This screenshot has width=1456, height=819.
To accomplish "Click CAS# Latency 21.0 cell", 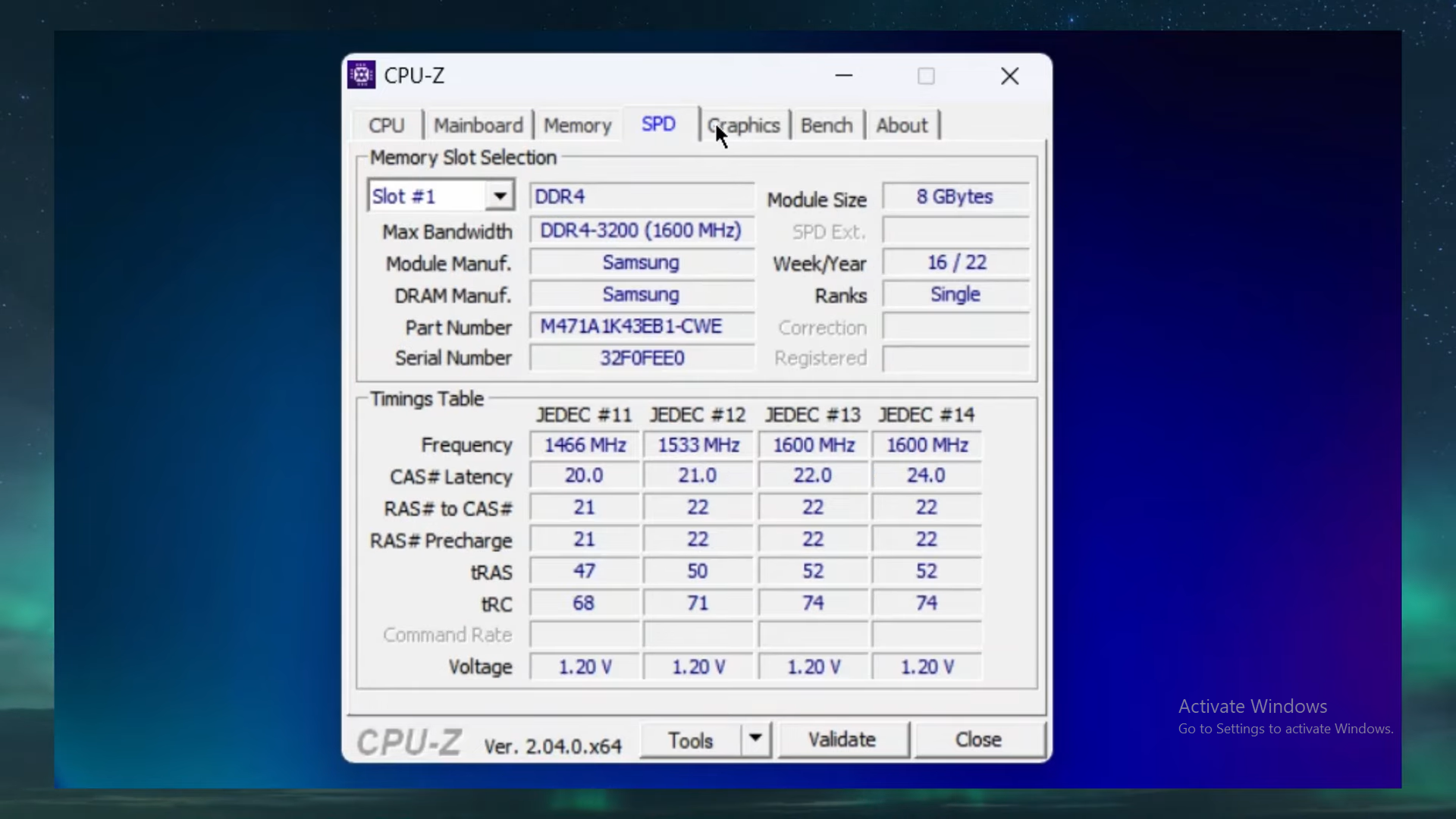I will pos(698,475).
